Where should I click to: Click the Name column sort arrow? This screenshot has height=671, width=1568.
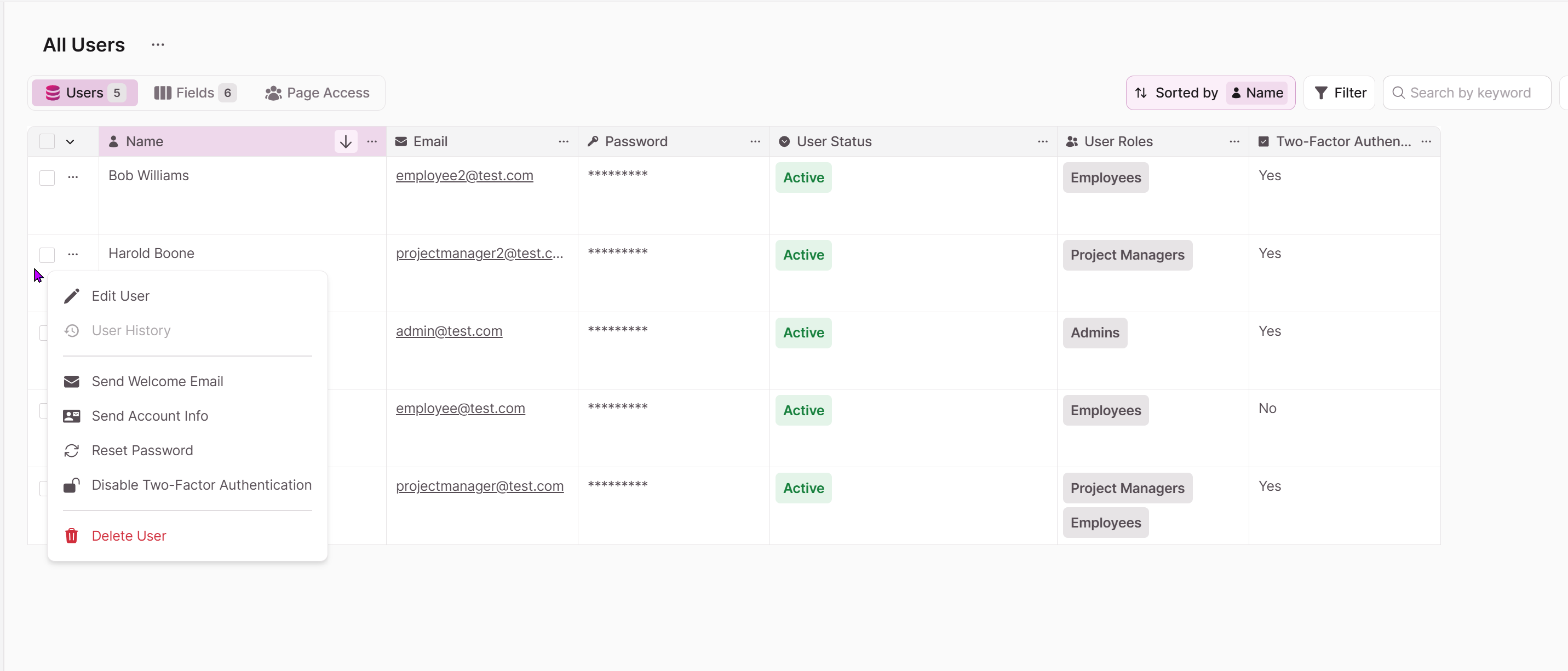345,141
